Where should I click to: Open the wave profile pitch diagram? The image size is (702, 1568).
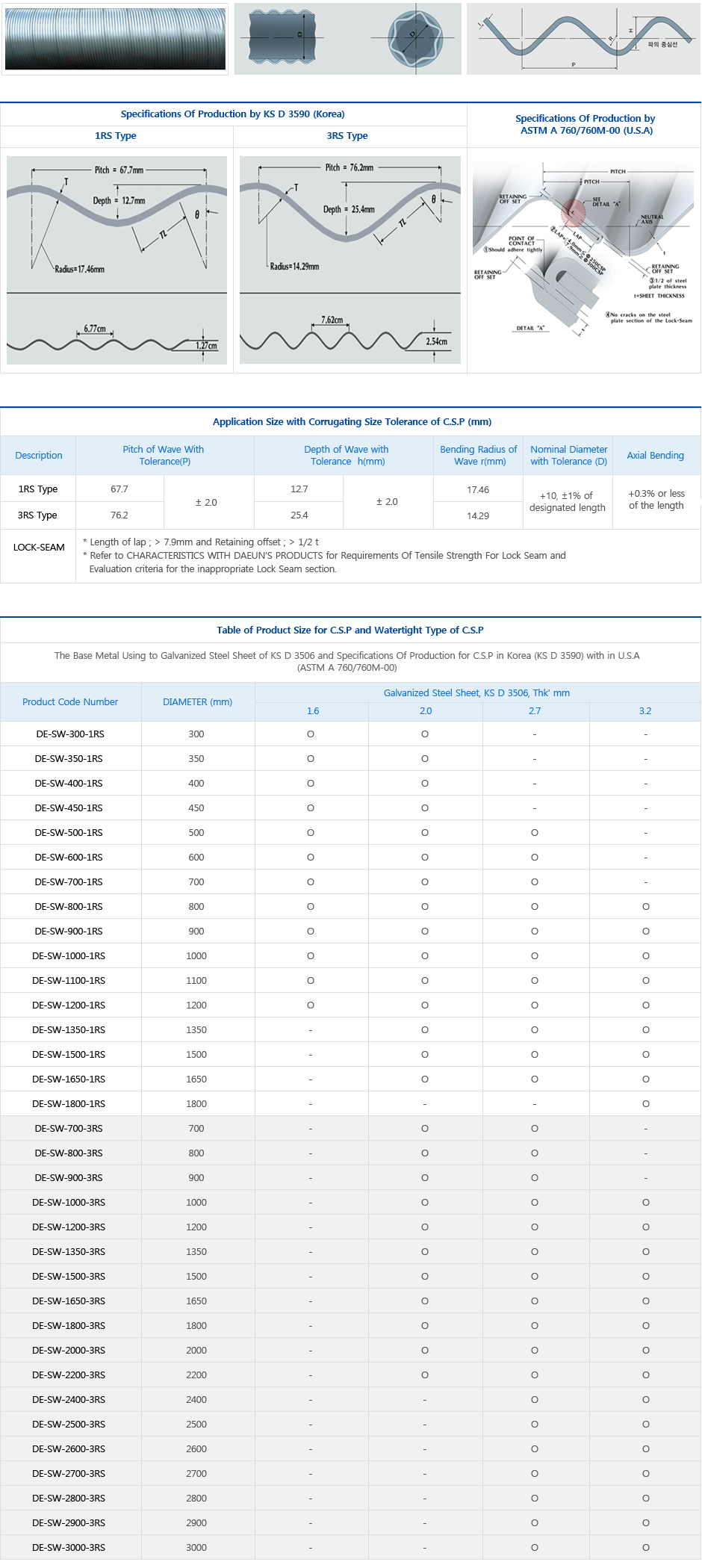tap(583, 38)
